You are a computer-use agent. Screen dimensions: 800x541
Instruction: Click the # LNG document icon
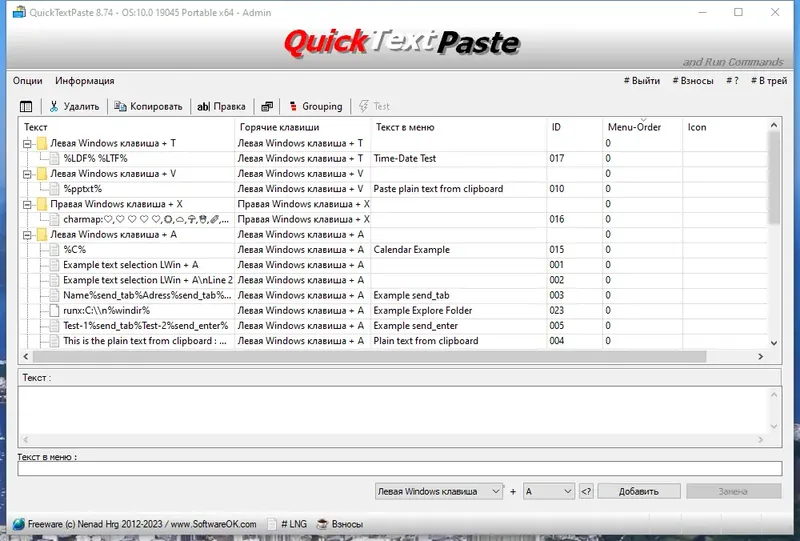[x=272, y=524]
